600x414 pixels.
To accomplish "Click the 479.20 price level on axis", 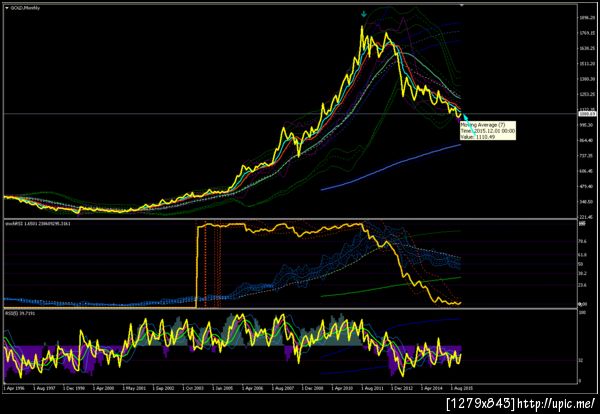I will click(586, 186).
